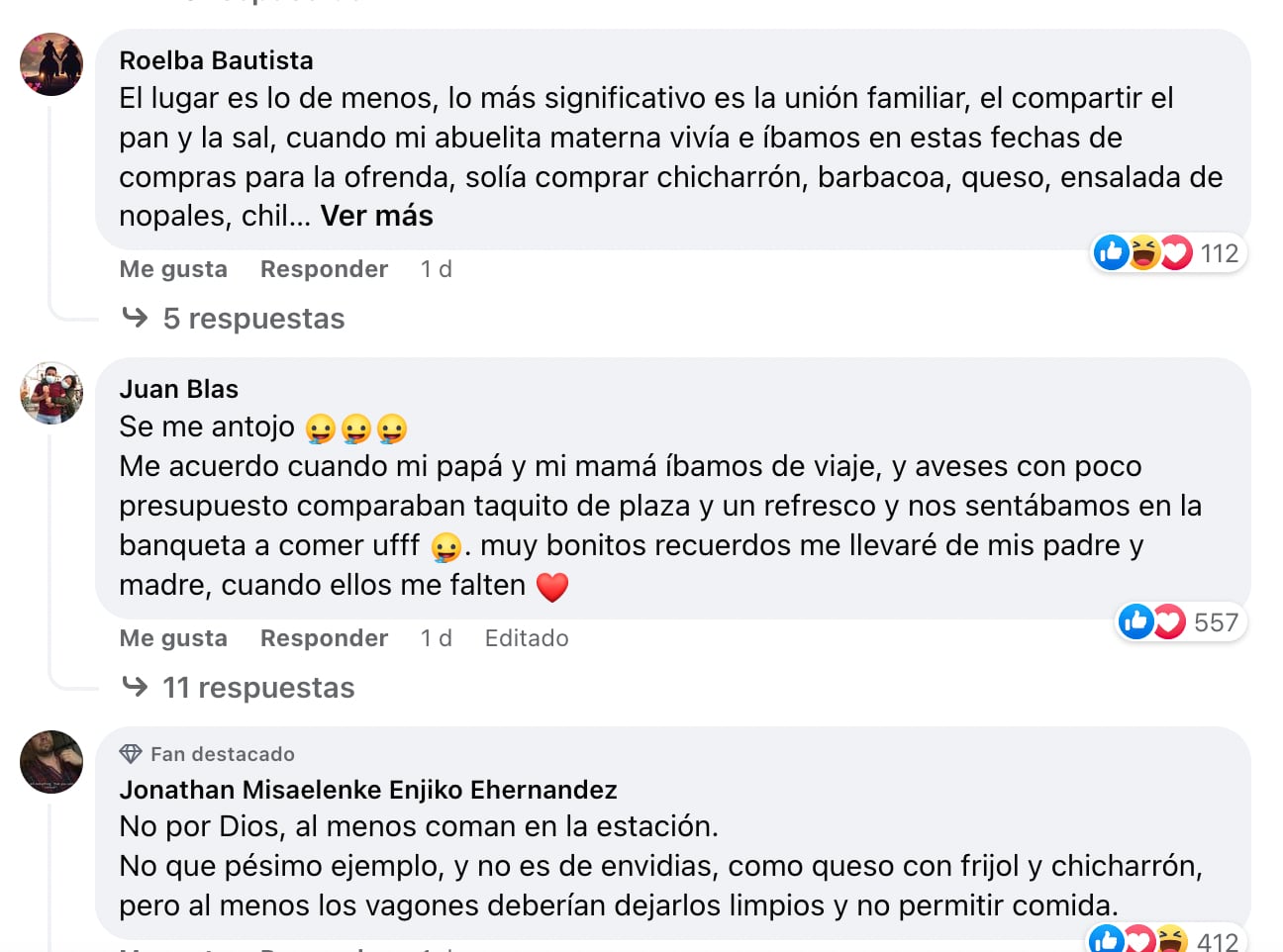Click the 1 d timestamp on Roelba's comment
Screen dimensions: 1283x952
coord(436,268)
